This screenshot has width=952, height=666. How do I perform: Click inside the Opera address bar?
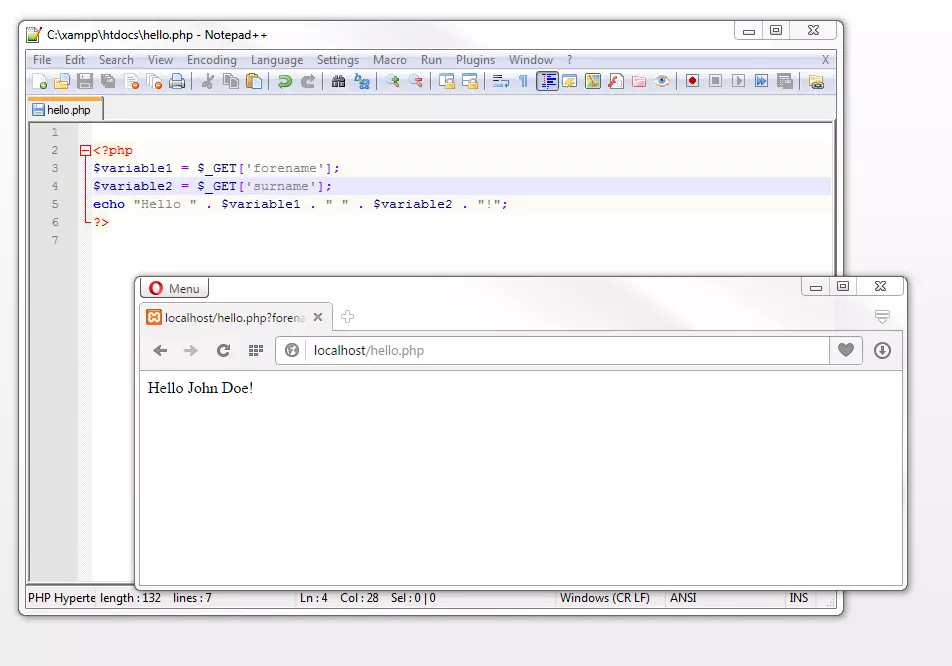click(550, 350)
